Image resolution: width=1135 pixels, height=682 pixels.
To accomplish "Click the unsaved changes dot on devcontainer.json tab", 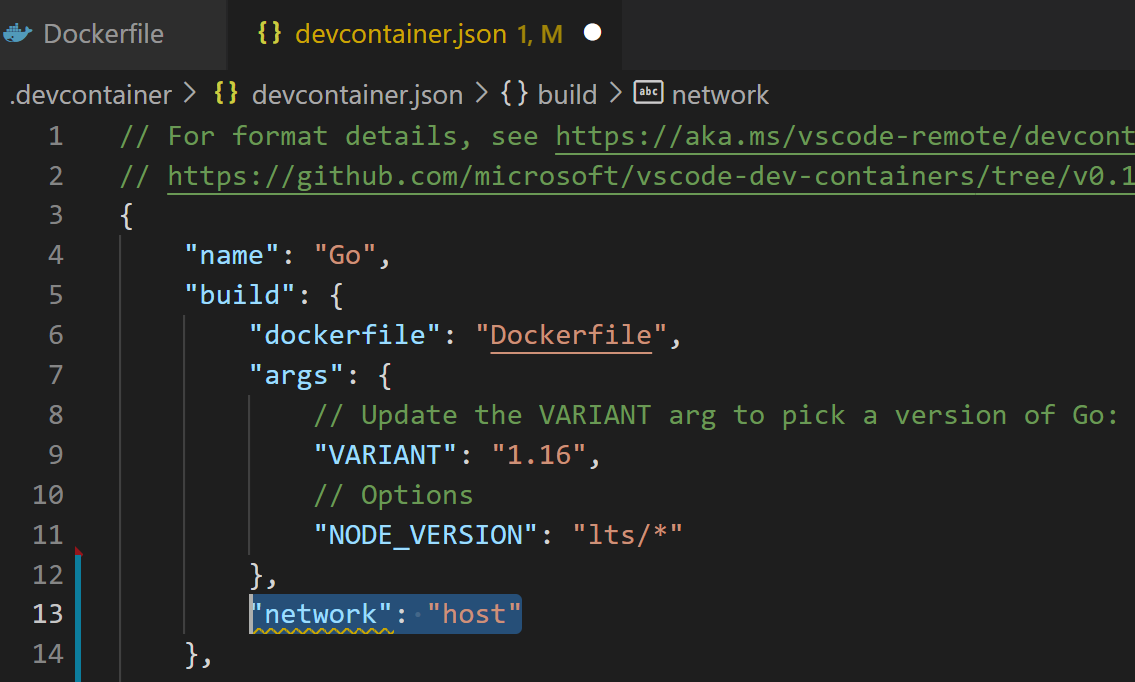I will click(592, 33).
